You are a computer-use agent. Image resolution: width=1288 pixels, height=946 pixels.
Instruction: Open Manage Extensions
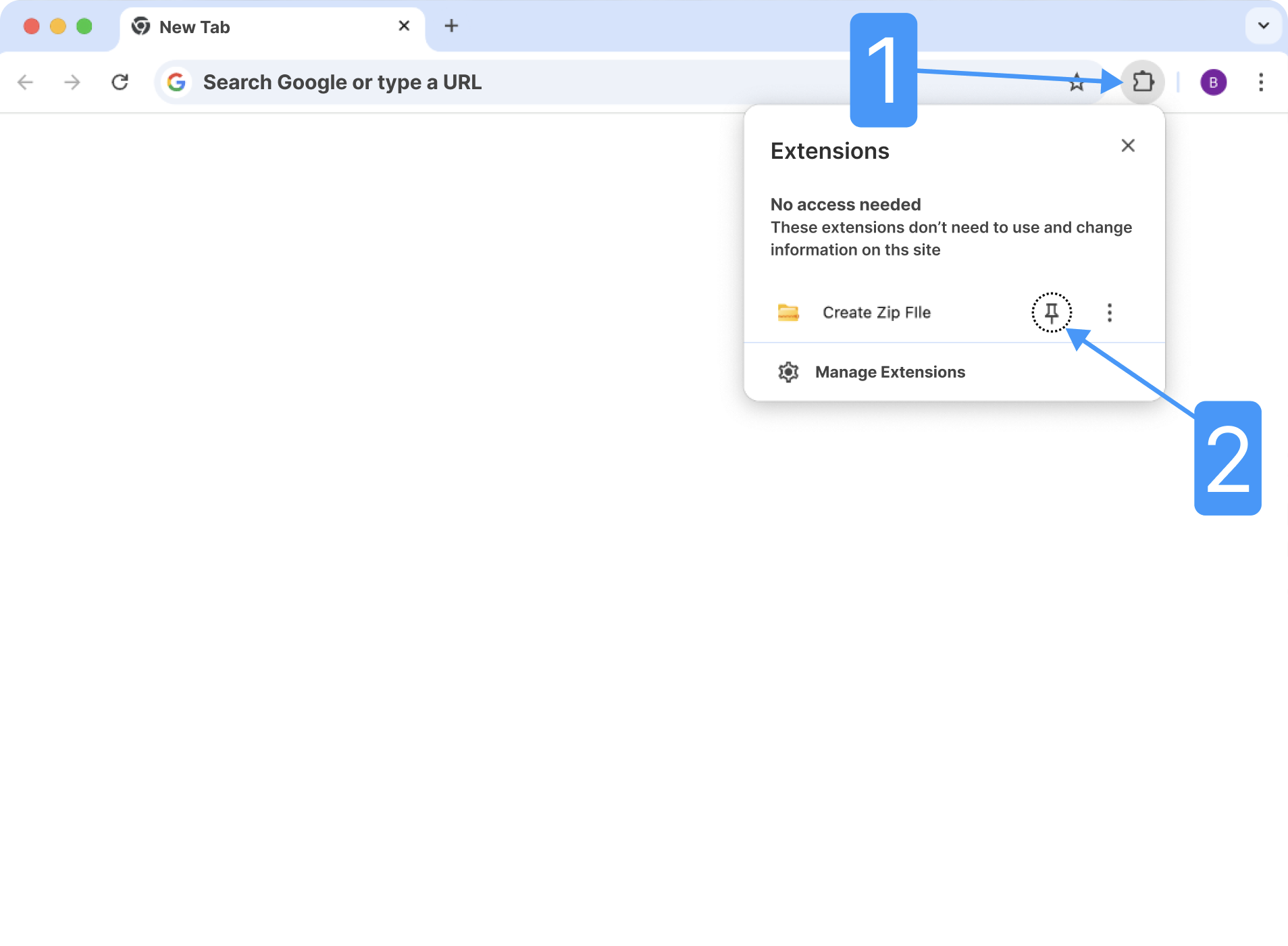(x=890, y=372)
